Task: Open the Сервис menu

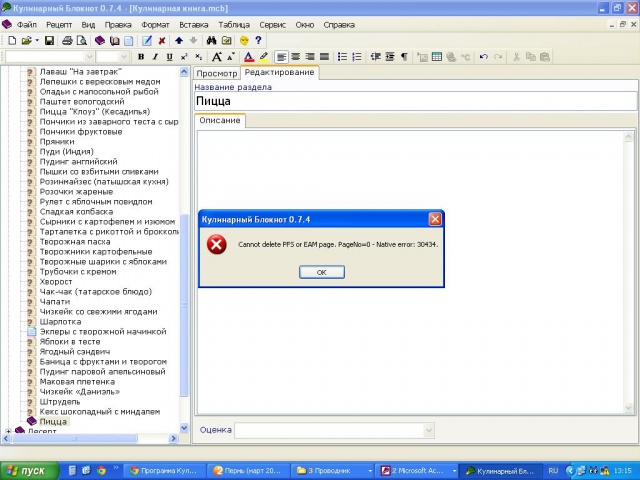Action: (x=272, y=25)
